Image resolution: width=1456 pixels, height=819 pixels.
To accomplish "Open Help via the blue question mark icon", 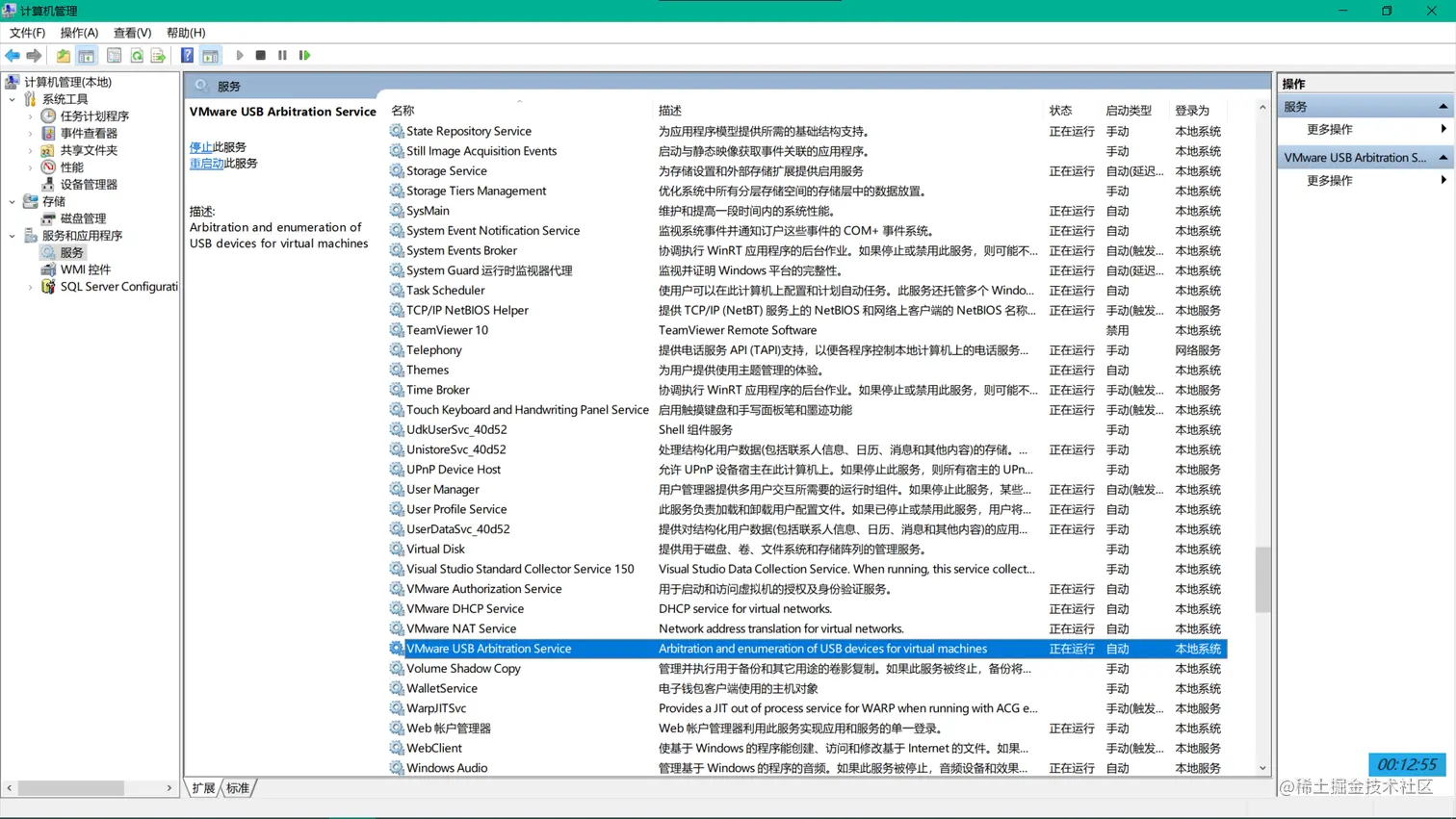I will (x=188, y=55).
